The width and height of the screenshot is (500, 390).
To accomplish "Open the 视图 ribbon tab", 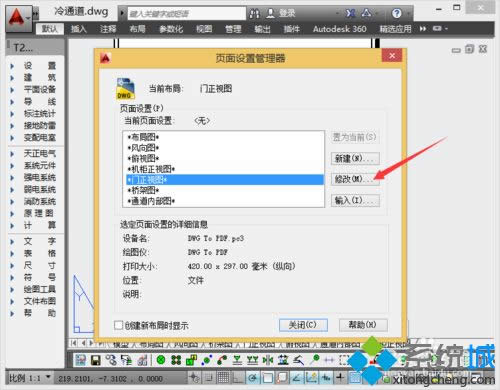I will coord(204,29).
